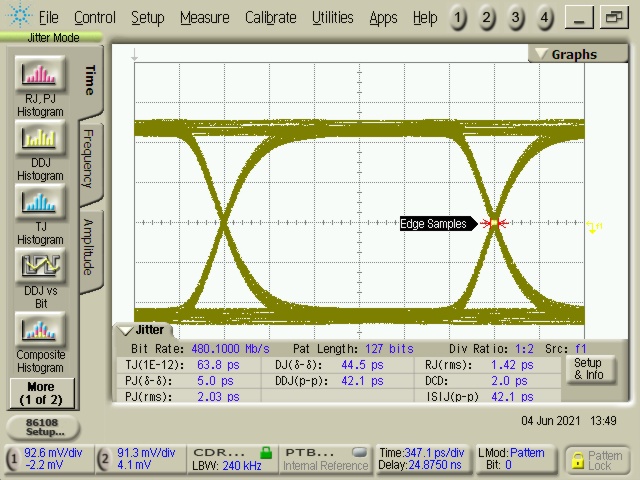
Task: Toggle channel 4 button in top bar
Action: (x=544, y=18)
